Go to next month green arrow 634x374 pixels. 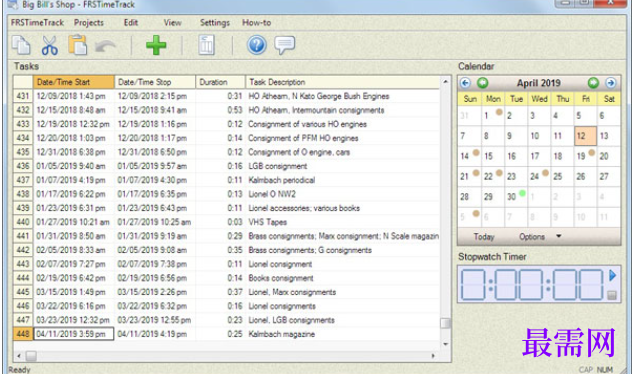click(x=593, y=83)
